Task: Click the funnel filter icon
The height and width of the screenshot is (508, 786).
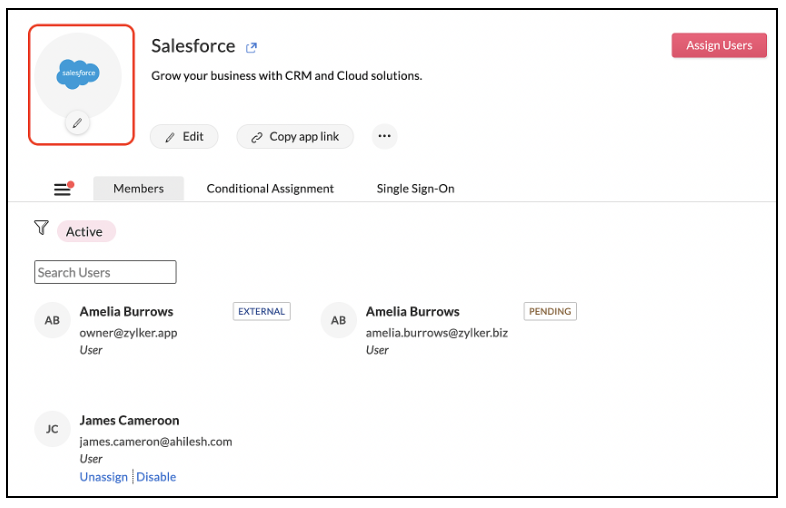Action: pos(41,229)
